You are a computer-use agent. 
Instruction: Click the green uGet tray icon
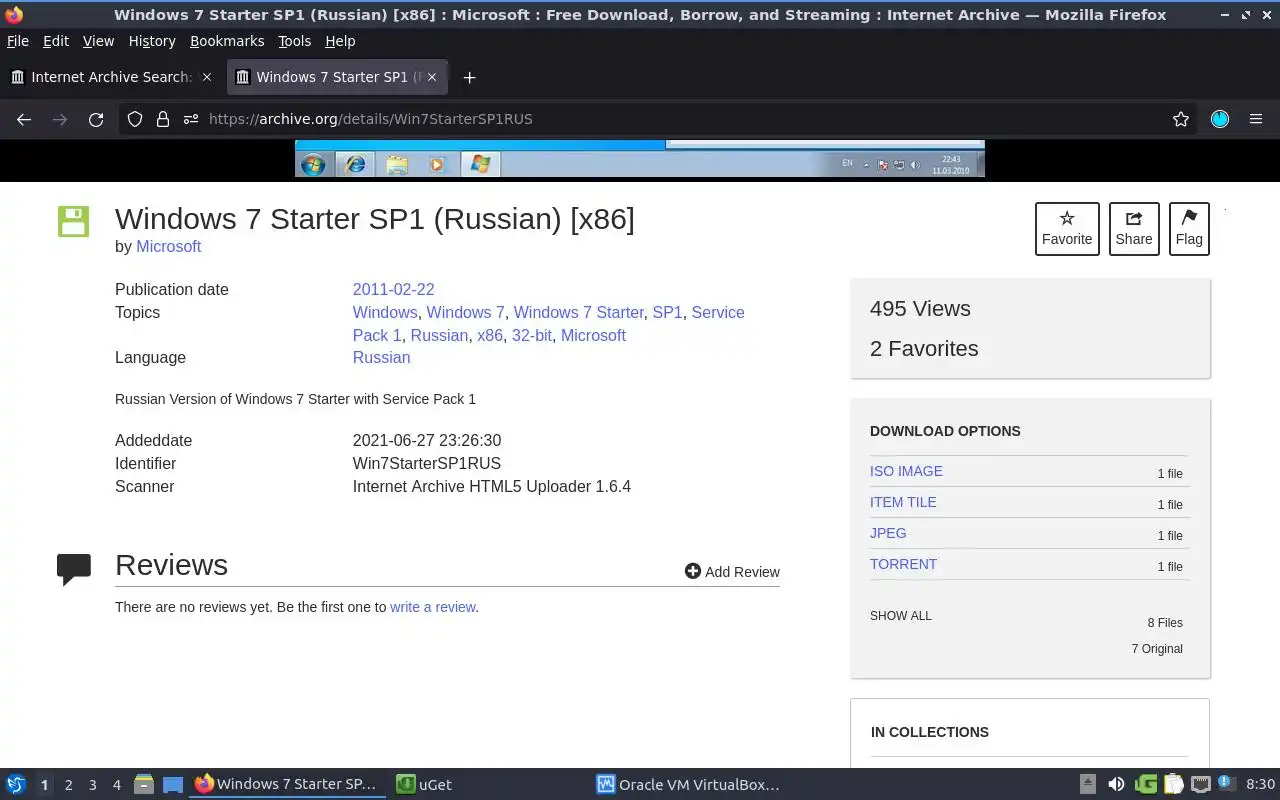click(1146, 784)
